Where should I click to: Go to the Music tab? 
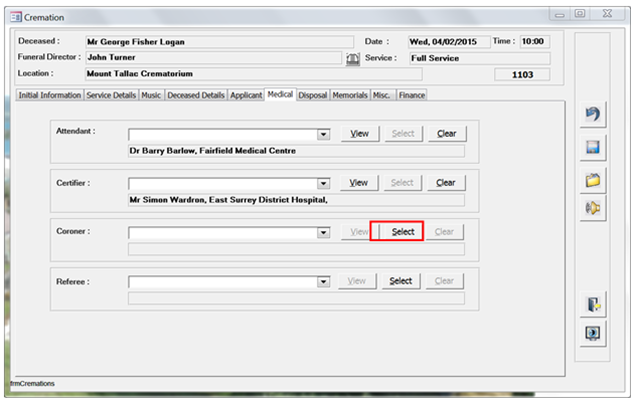click(151, 95)
